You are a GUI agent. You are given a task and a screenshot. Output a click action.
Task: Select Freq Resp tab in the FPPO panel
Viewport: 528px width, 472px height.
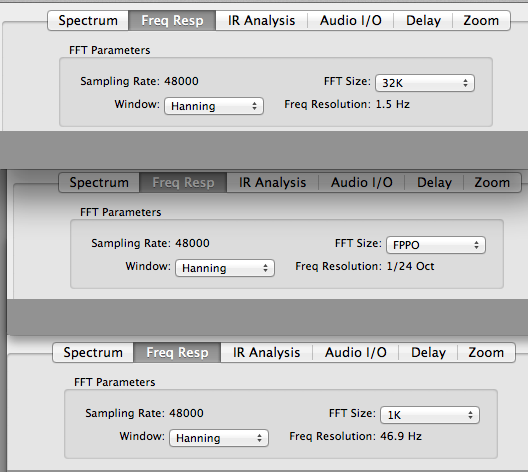183,182
